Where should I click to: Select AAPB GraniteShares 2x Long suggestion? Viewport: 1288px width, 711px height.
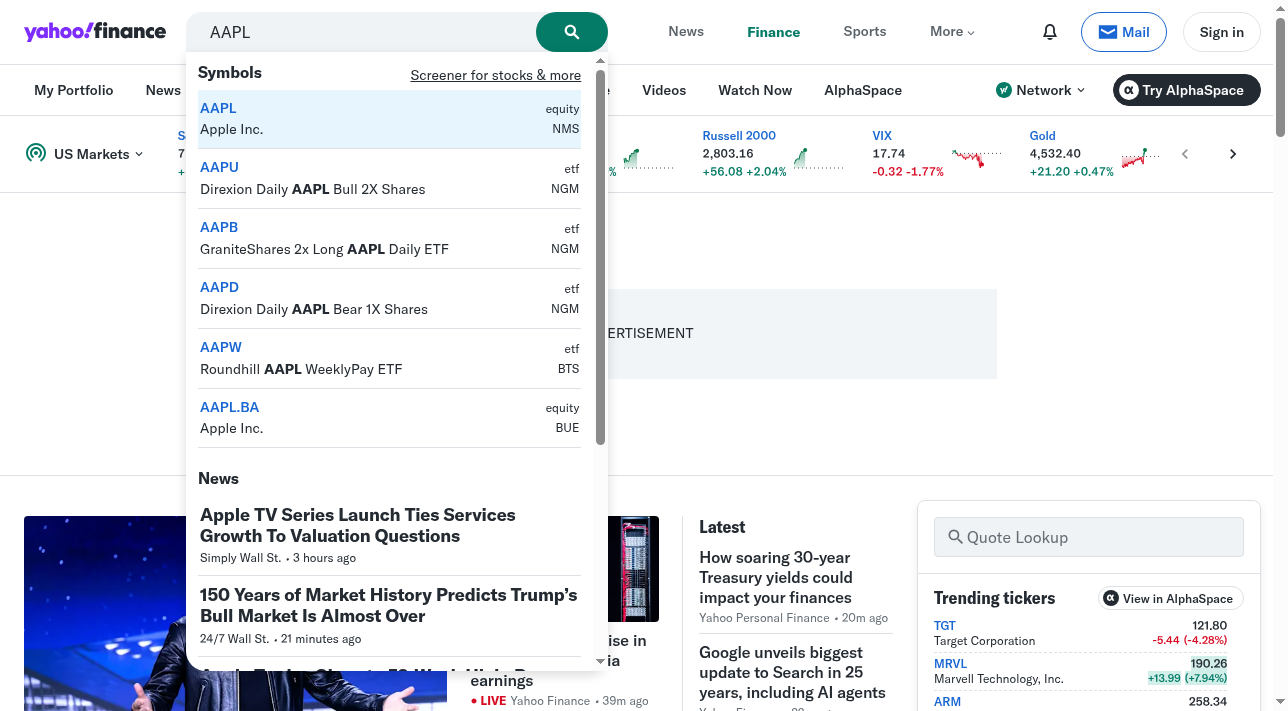pyautogui.click(x=390, y=238)
